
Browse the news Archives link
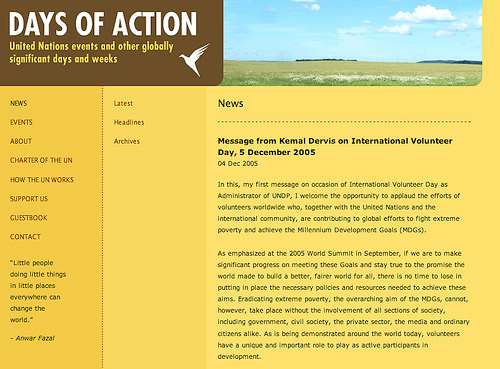pos(126,141)
